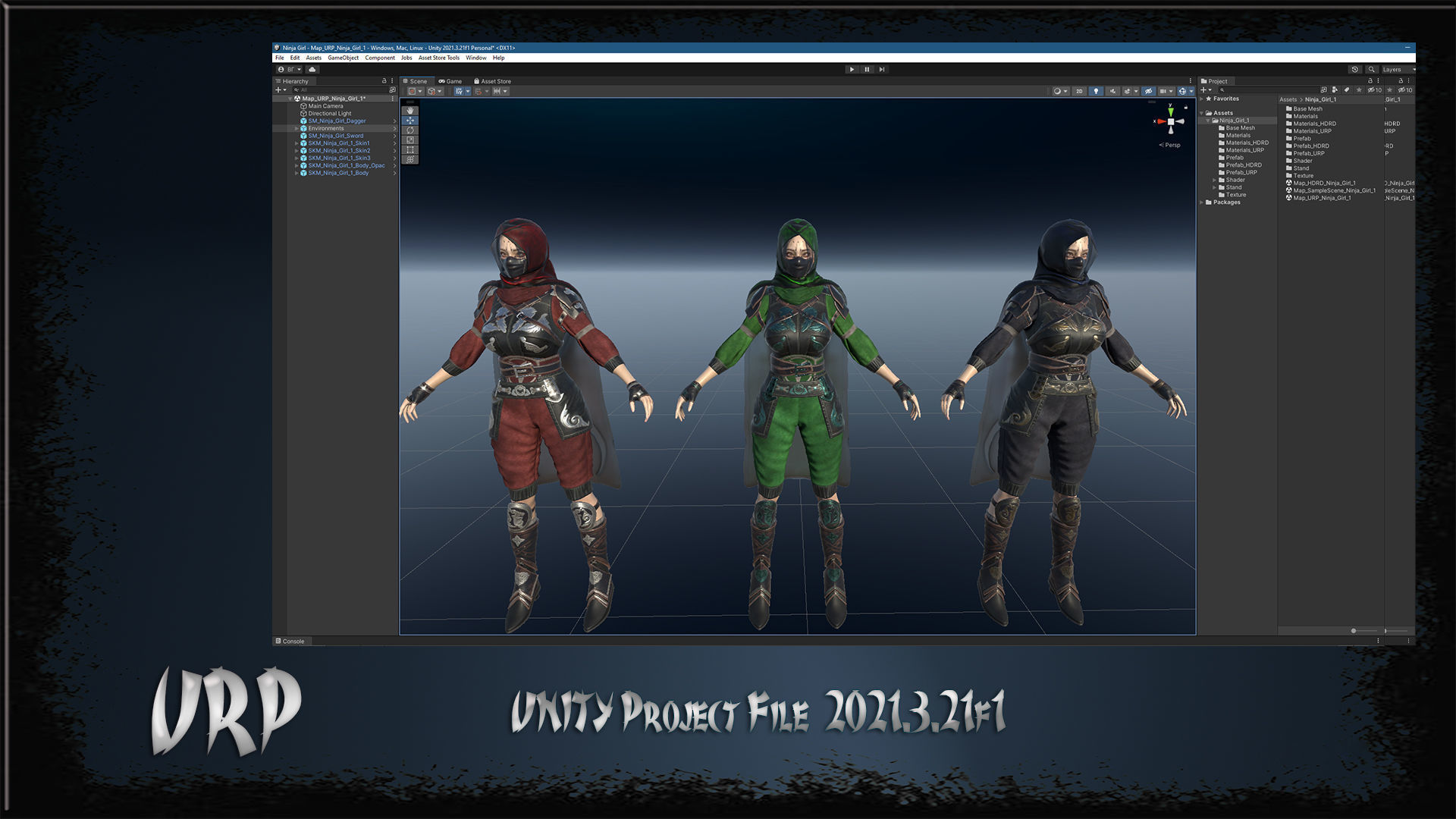Toggle scene audio
The width and height of the screenshot is (1456, 819).
tap(1112, 91)
